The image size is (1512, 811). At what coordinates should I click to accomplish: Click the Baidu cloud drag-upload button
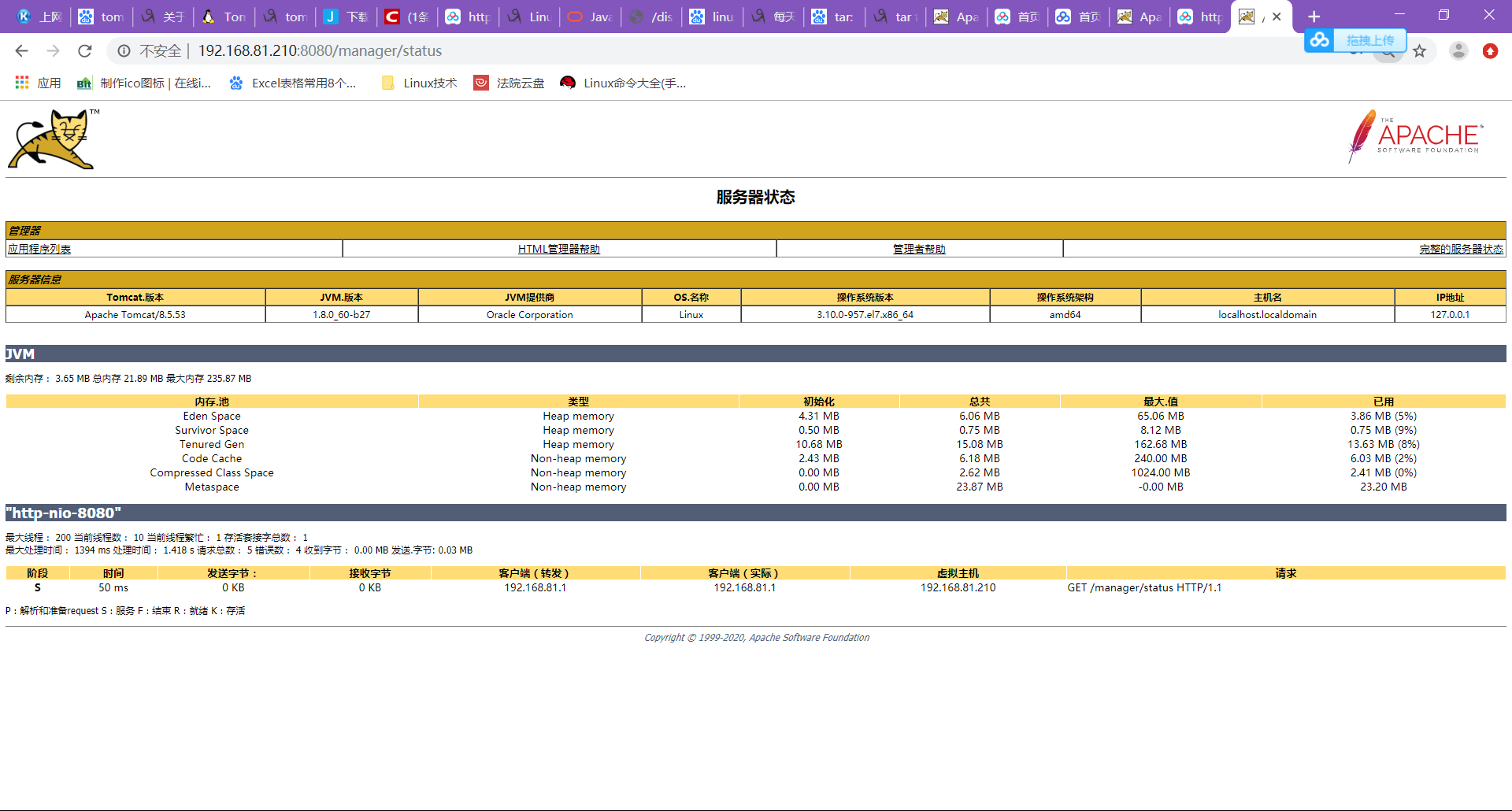(1355, 40)
